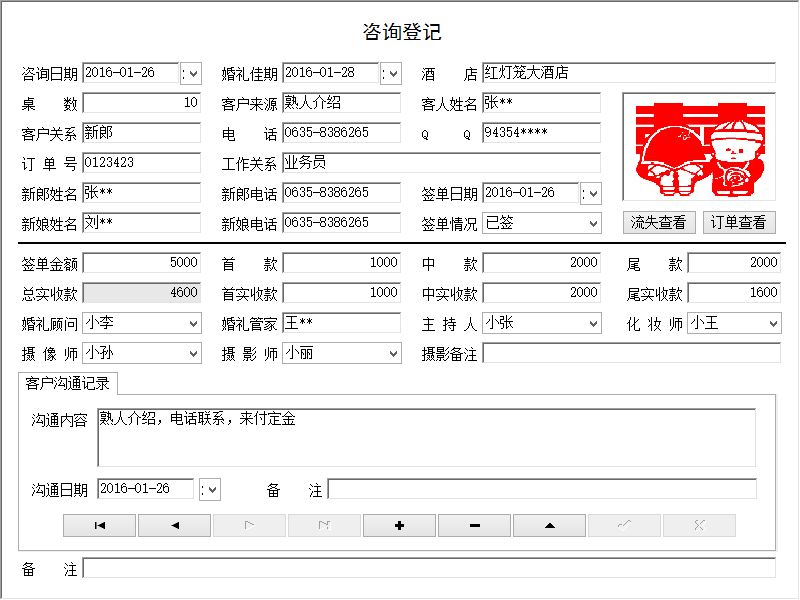
Task: Click the grayed-out next record arrow
Action: [249, 525]
